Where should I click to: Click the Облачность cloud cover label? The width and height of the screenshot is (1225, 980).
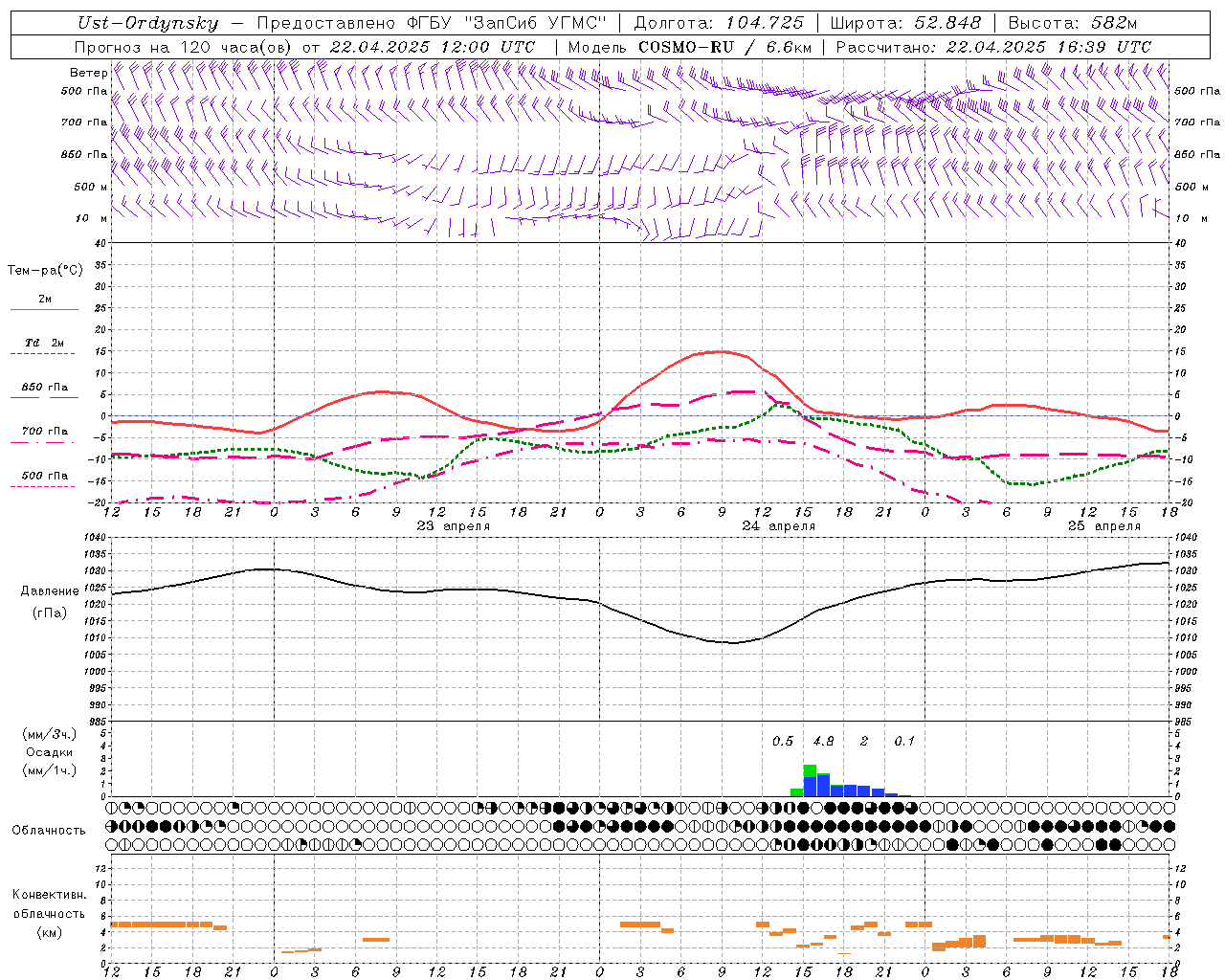[x=49, y=830]
